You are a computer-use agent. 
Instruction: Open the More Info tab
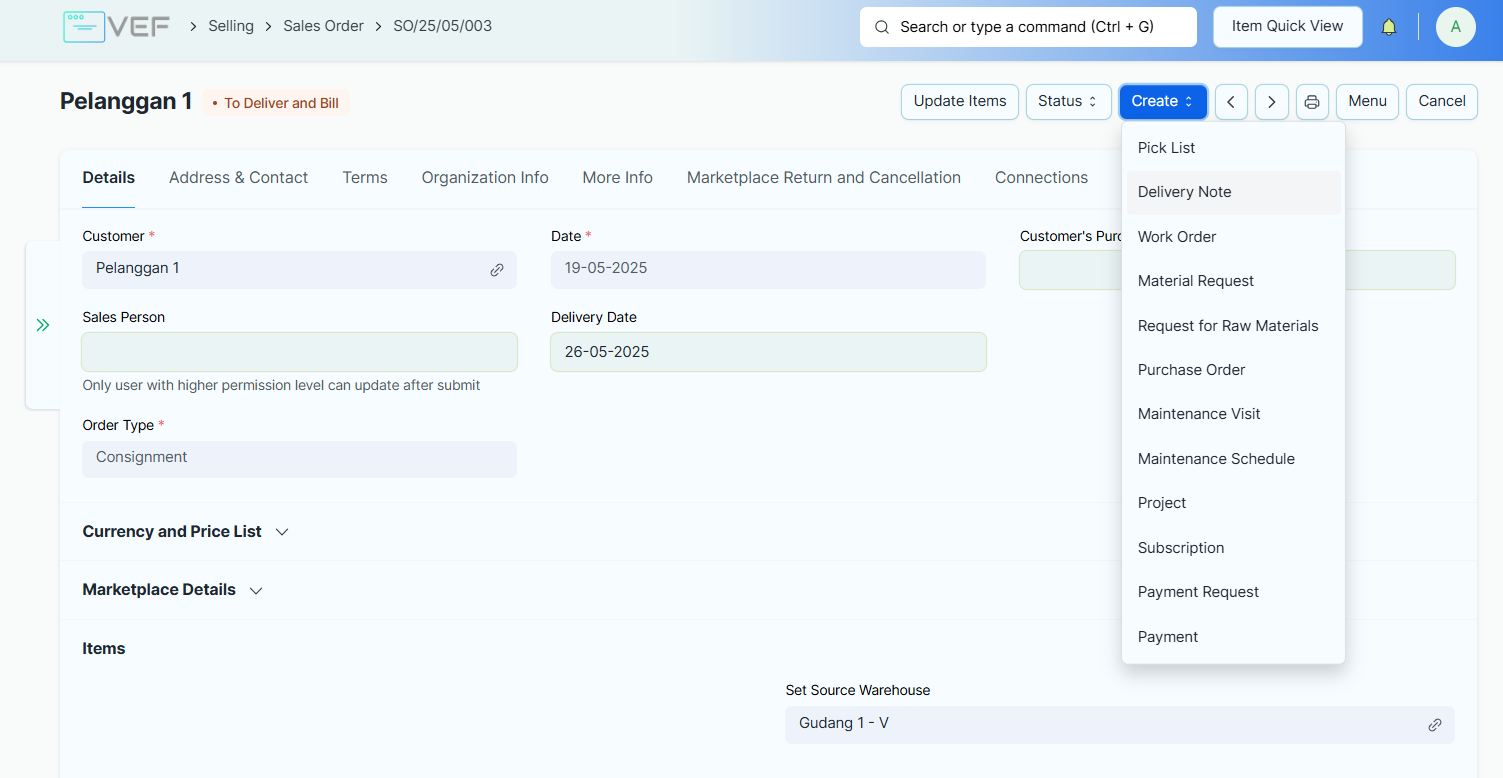(x=618, y=178)
